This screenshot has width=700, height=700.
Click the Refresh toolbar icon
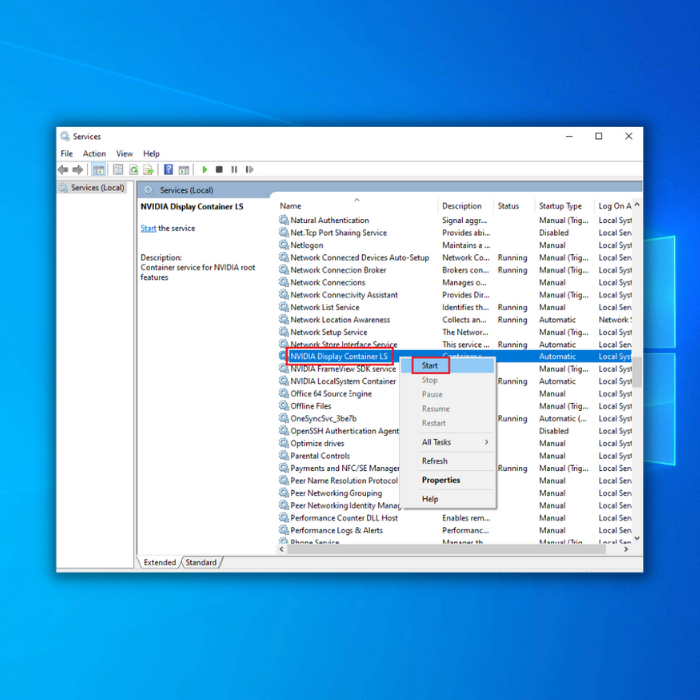click(x=133, y=170)
